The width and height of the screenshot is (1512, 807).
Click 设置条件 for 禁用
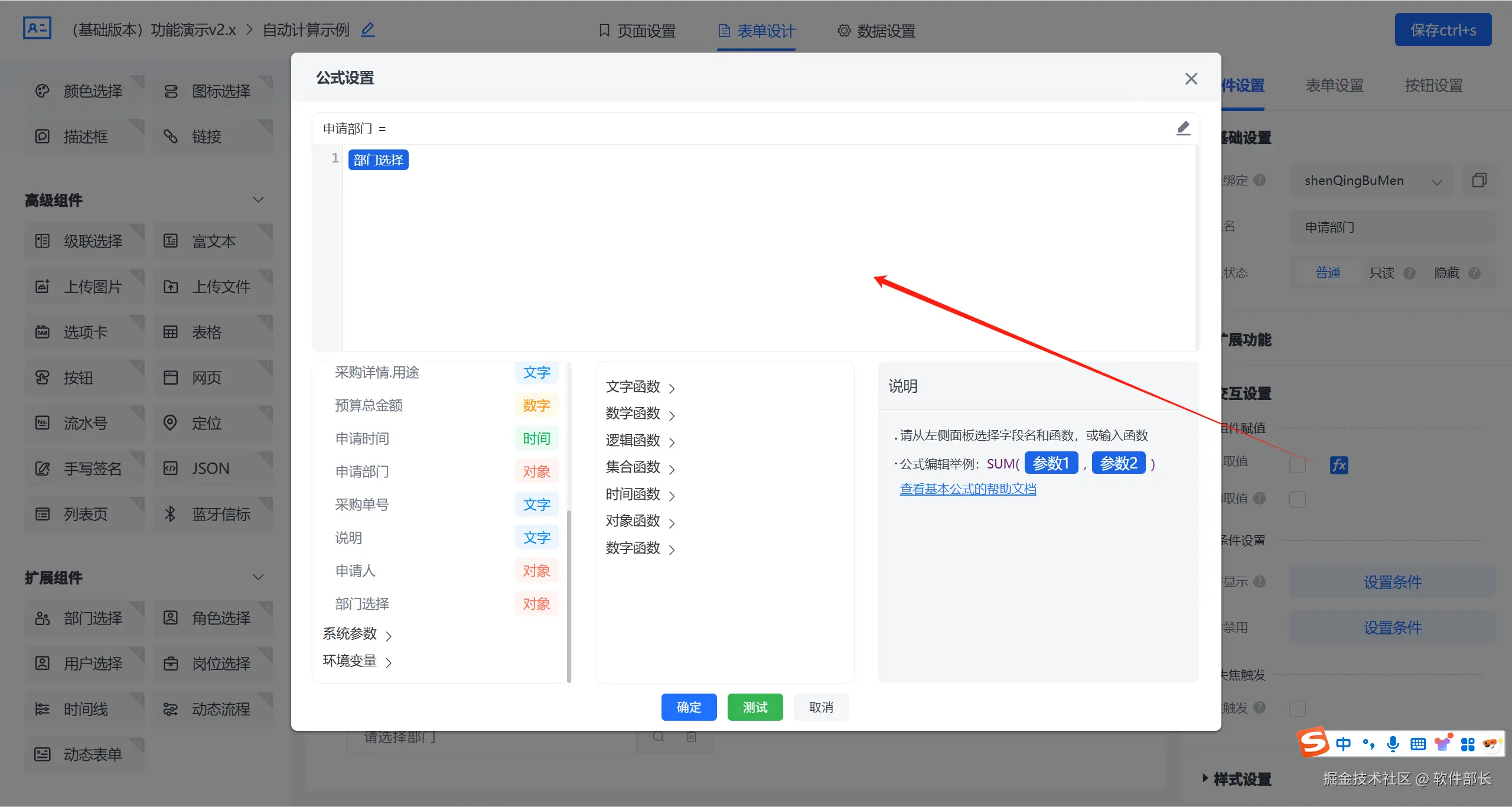(1392, 628)
